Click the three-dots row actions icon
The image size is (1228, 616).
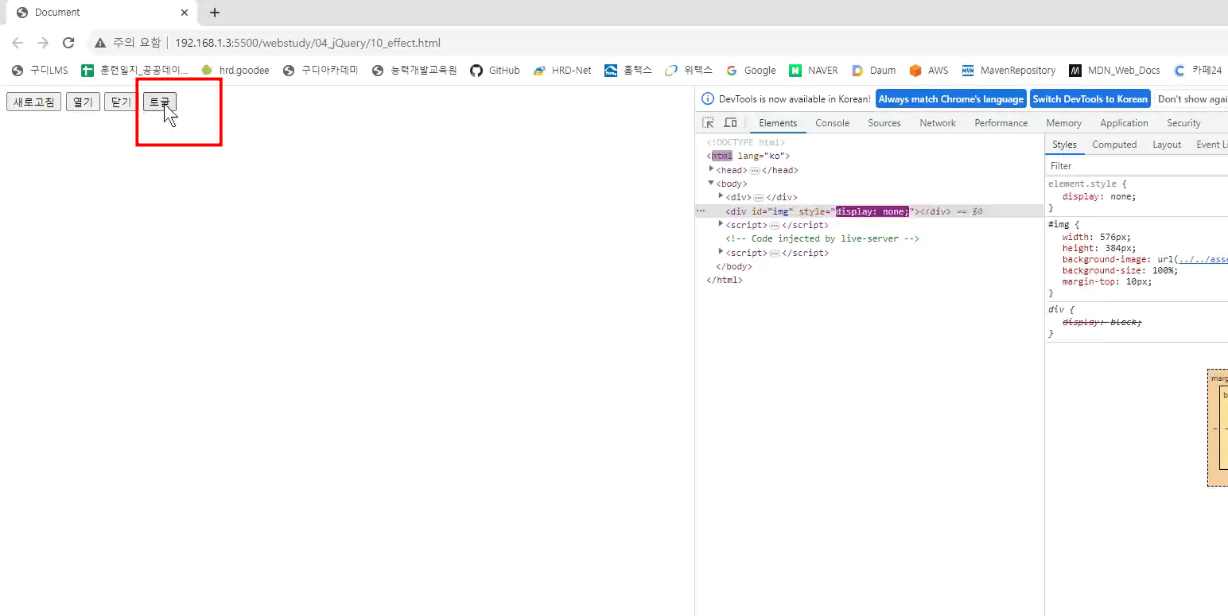(701, 211)
